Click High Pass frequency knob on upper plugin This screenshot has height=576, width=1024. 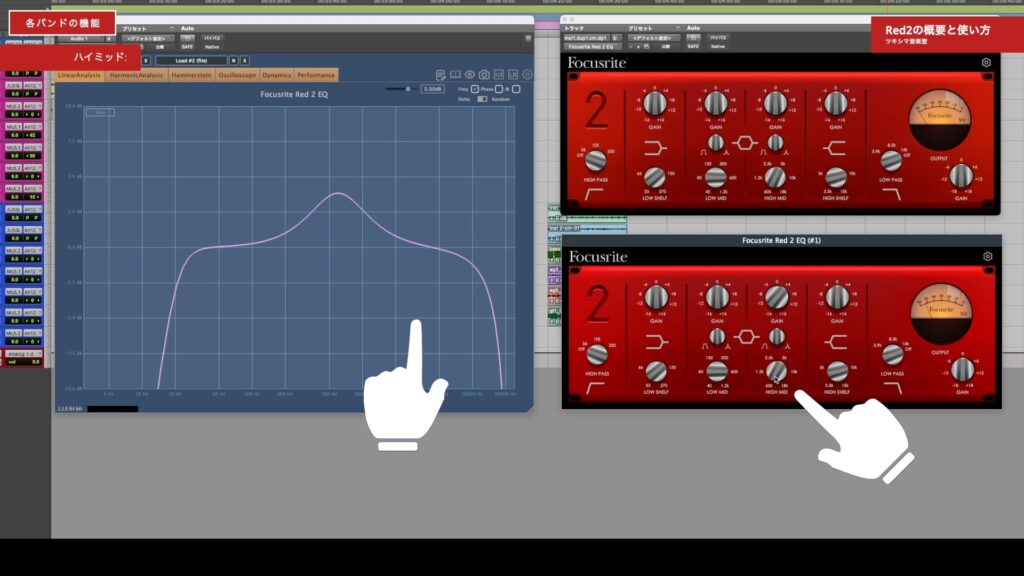point(595,160)
